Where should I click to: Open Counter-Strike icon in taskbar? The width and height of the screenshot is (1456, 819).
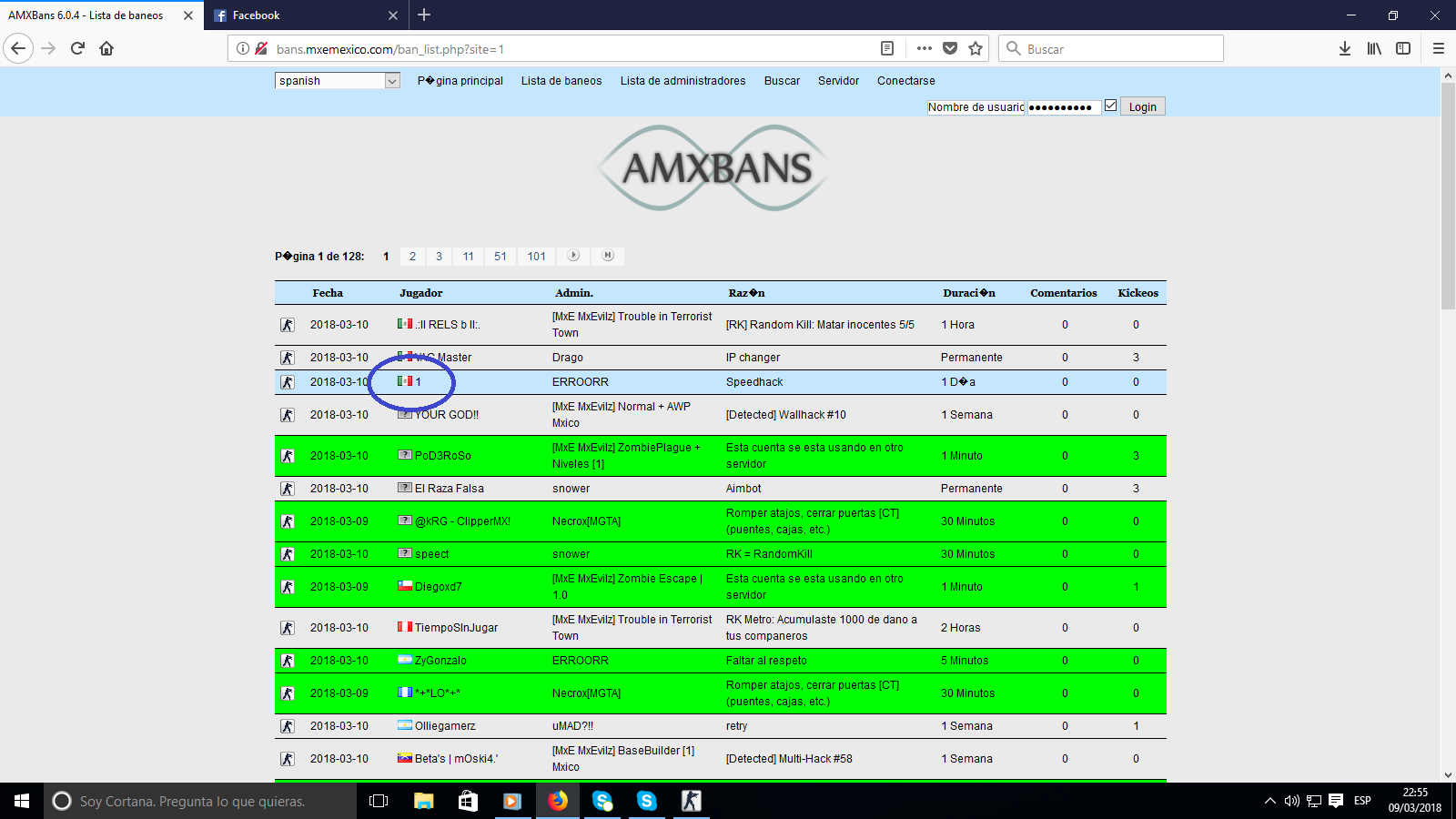click(x=692, y=801)
